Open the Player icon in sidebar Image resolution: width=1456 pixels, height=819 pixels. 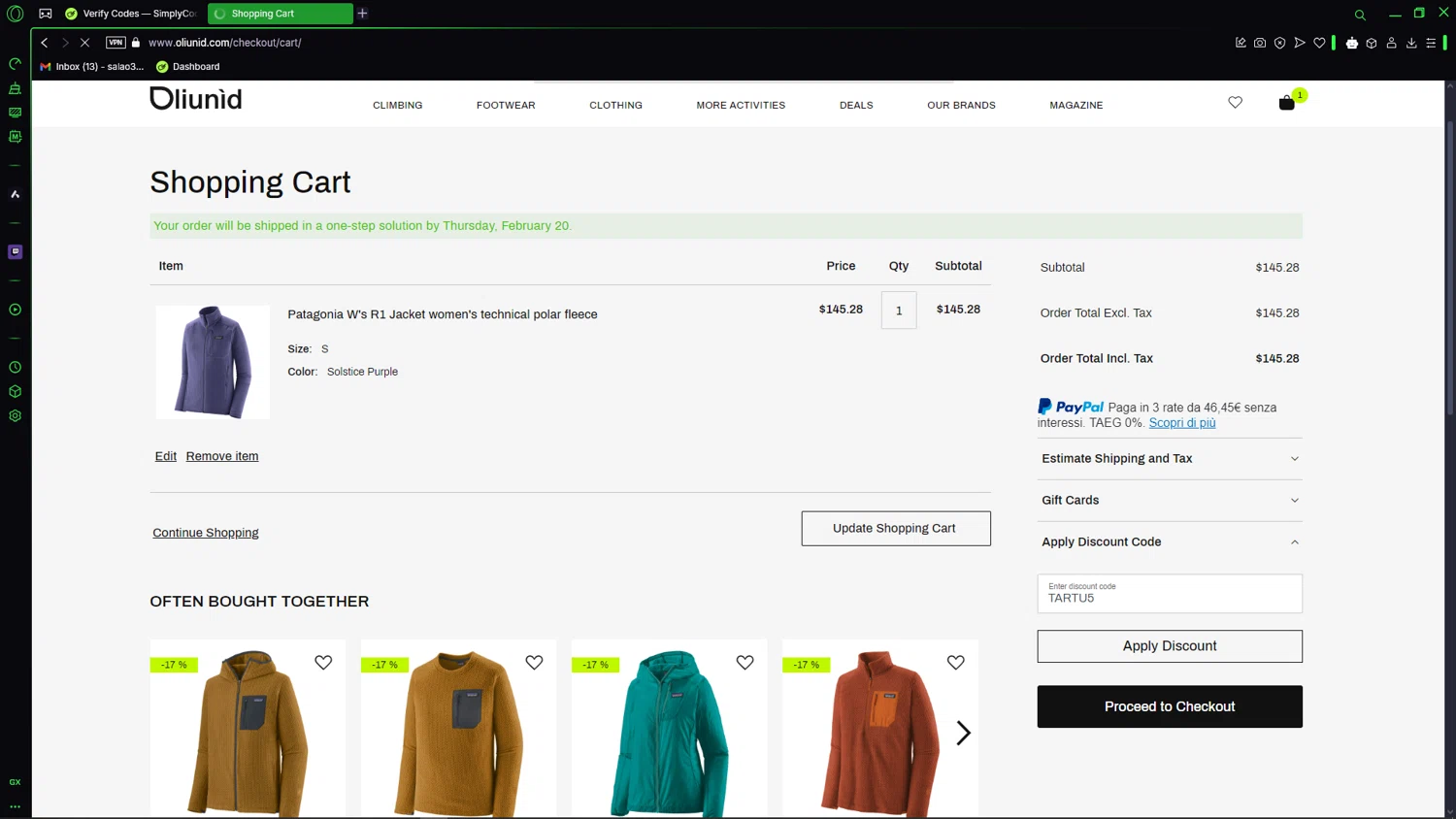15,310
